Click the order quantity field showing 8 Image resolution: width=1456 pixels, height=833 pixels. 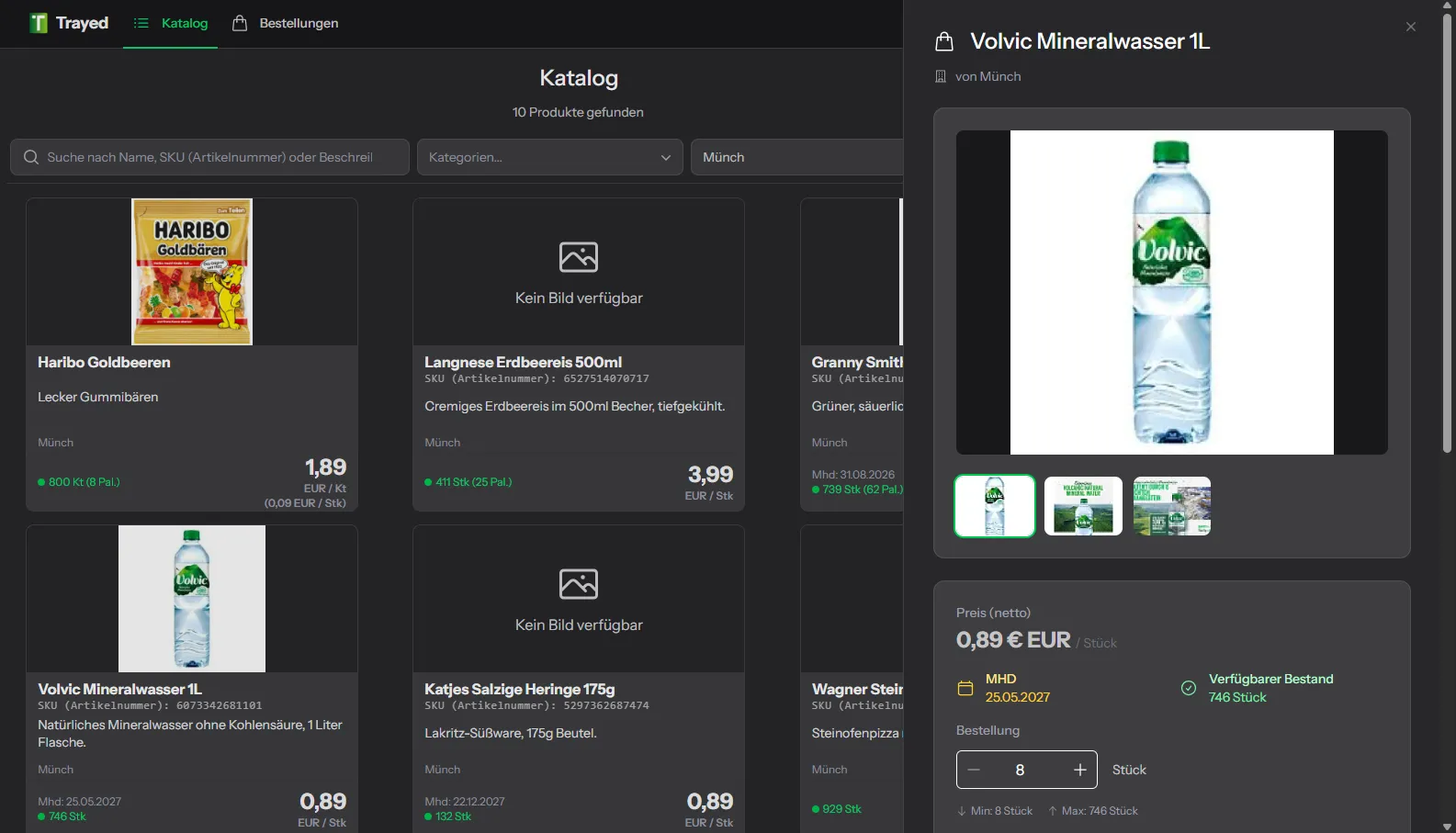tap(1021, 770)
